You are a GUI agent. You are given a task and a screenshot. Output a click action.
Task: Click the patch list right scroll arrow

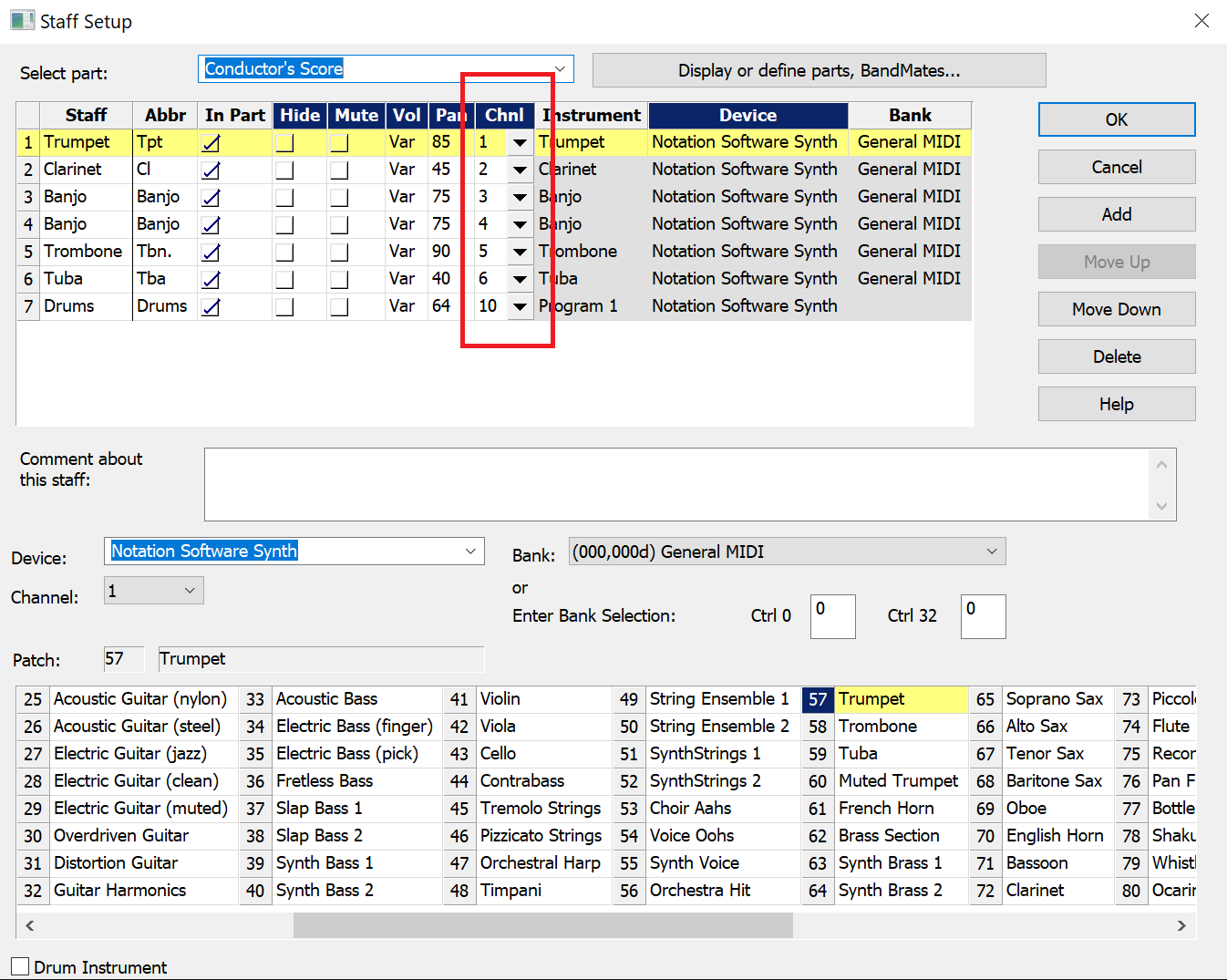pyautogui.click(x=1181, y=925)
